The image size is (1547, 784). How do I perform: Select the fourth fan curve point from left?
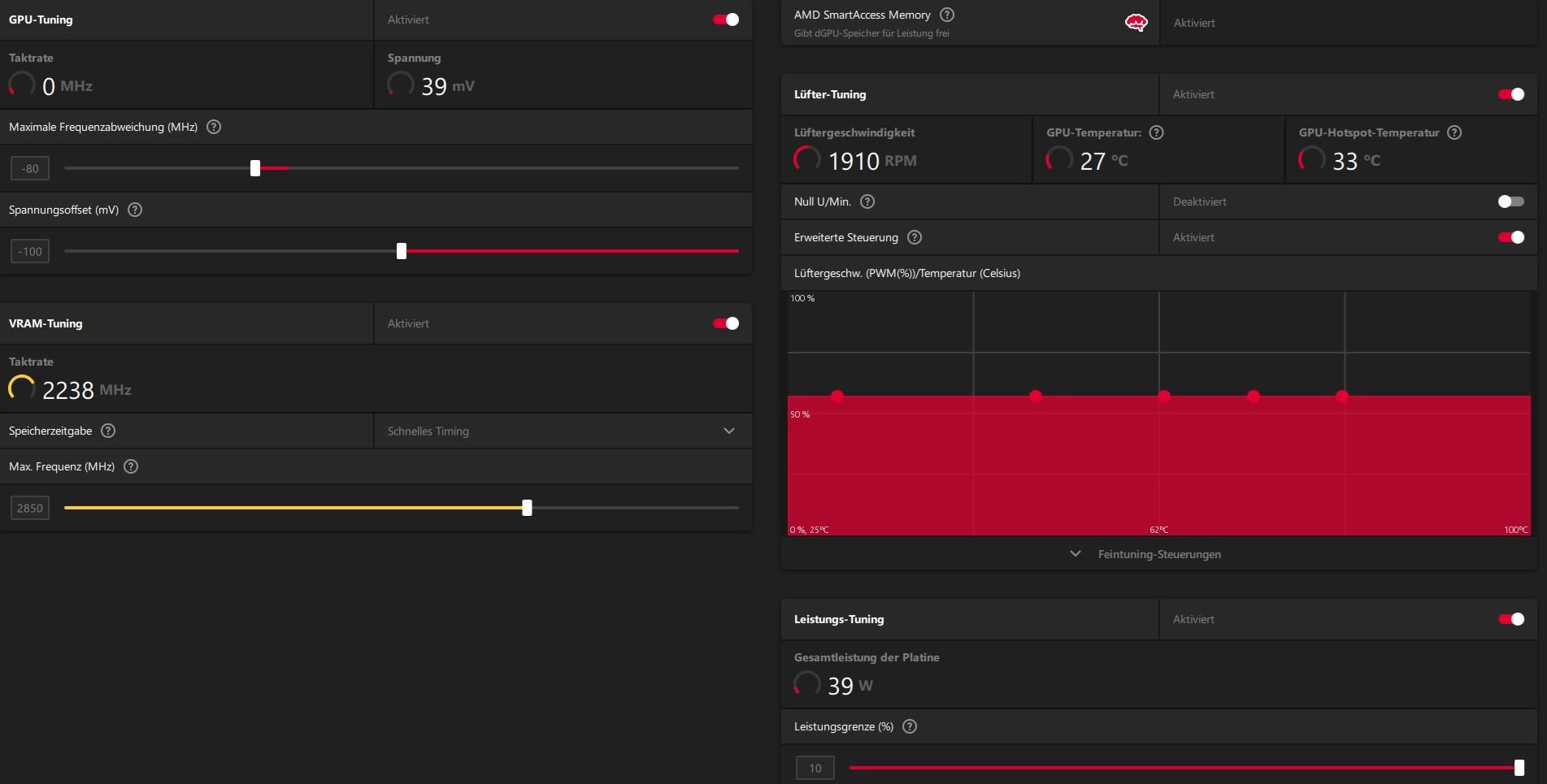click(1254, 396)
